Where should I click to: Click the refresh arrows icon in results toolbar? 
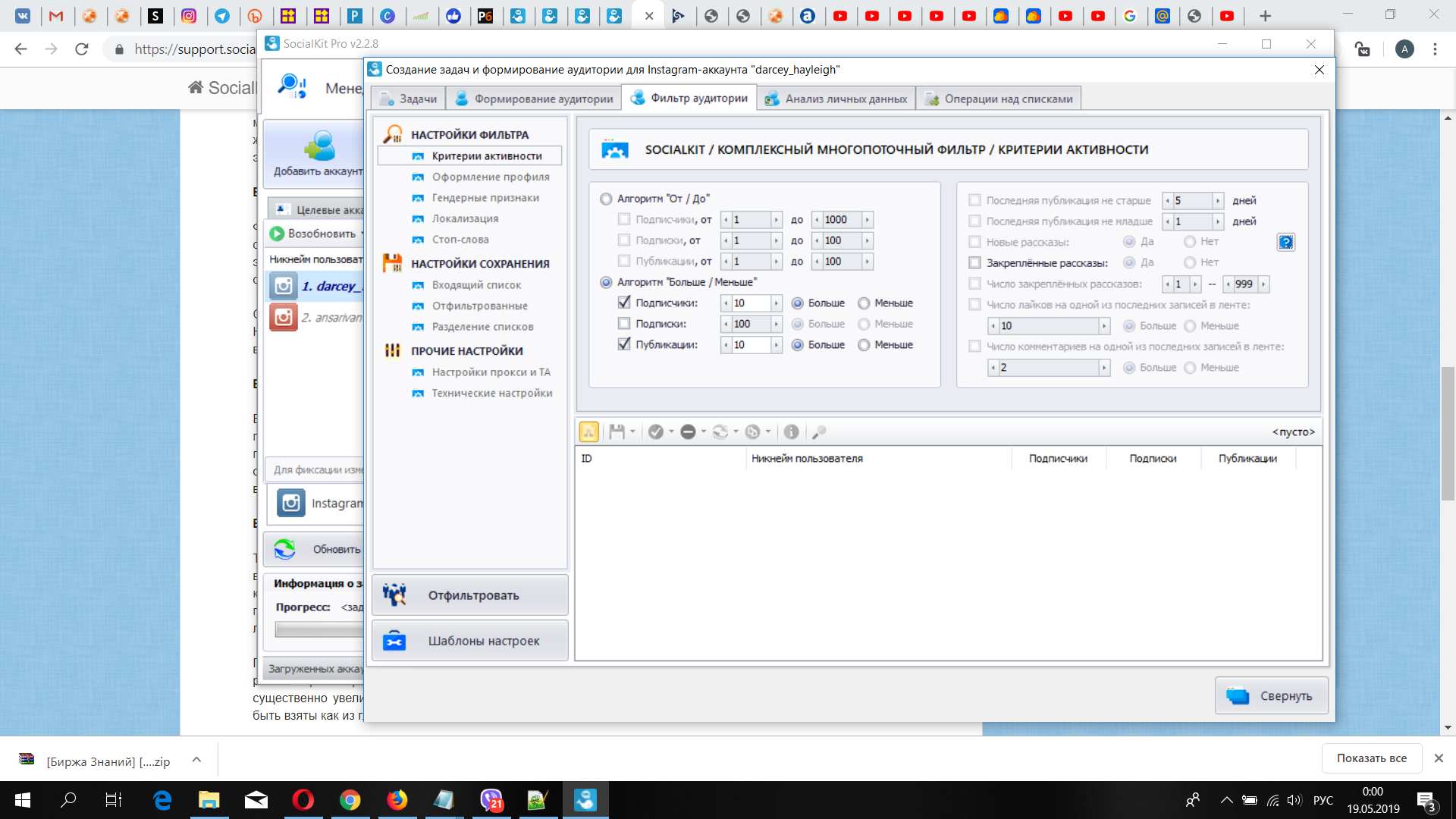[x=720, y=431]
